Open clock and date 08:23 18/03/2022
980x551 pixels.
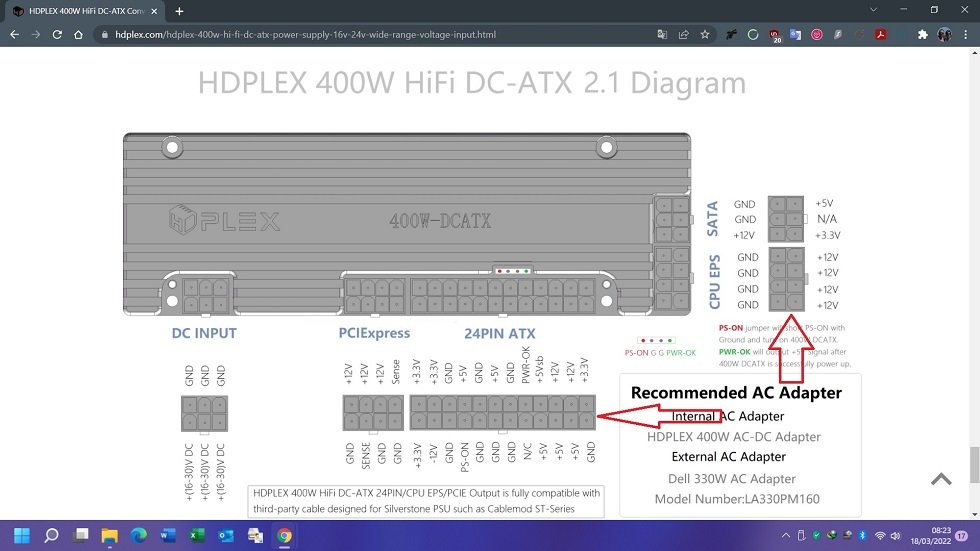(x=931, y=535)
